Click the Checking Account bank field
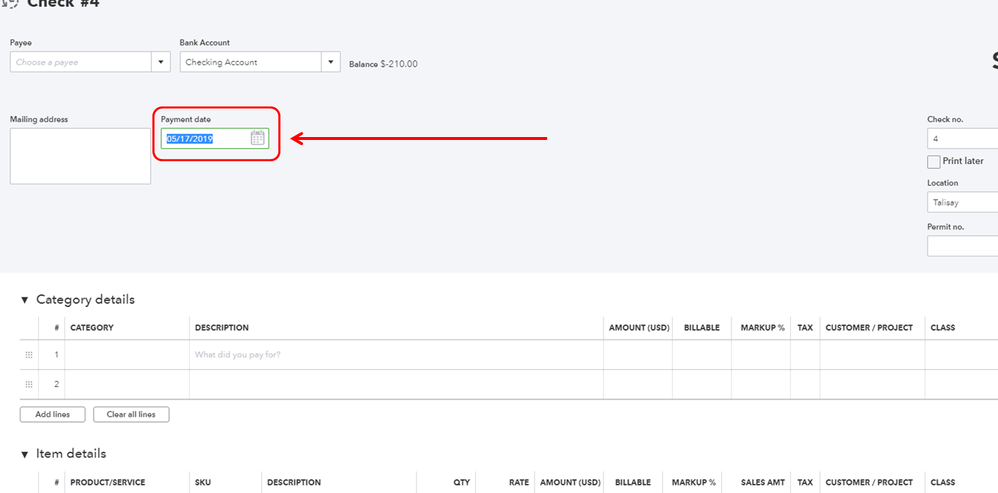The height and width of the screenshot is (493, 998). (251, 62)
